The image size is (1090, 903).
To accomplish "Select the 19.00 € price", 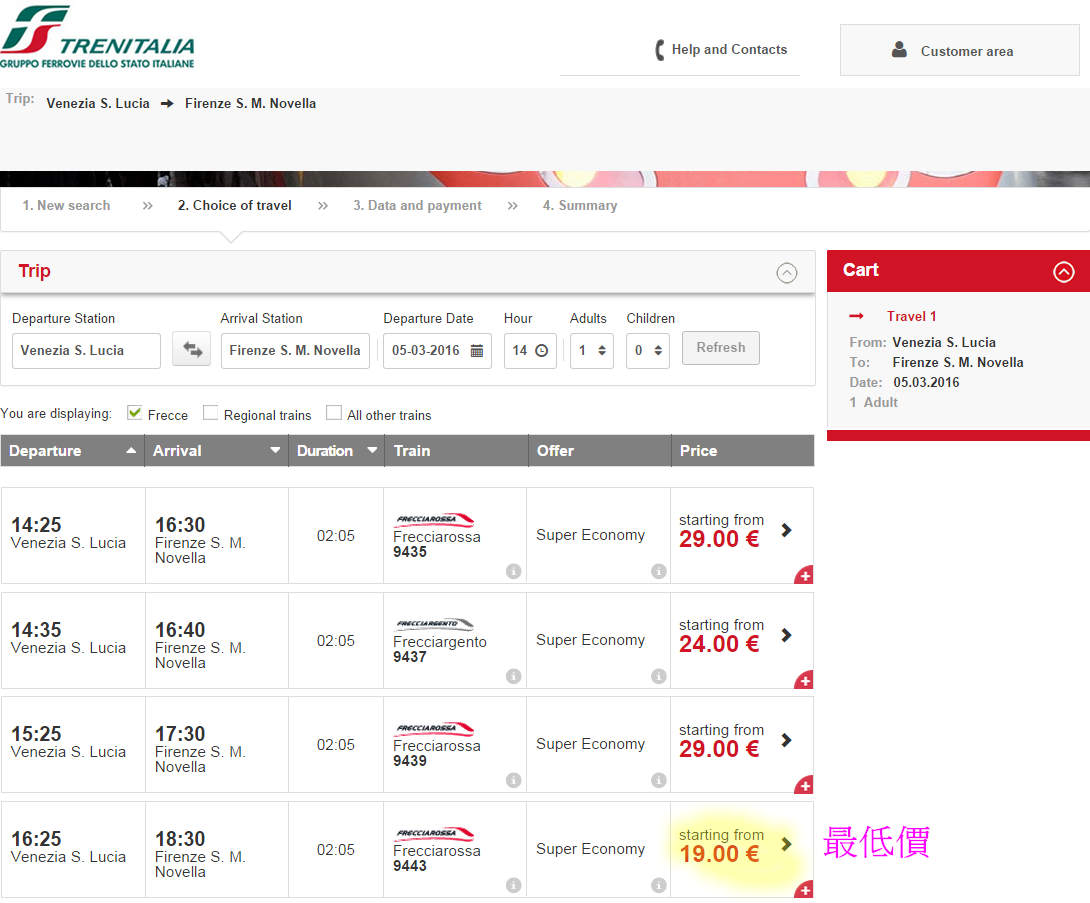I will 719,854.
